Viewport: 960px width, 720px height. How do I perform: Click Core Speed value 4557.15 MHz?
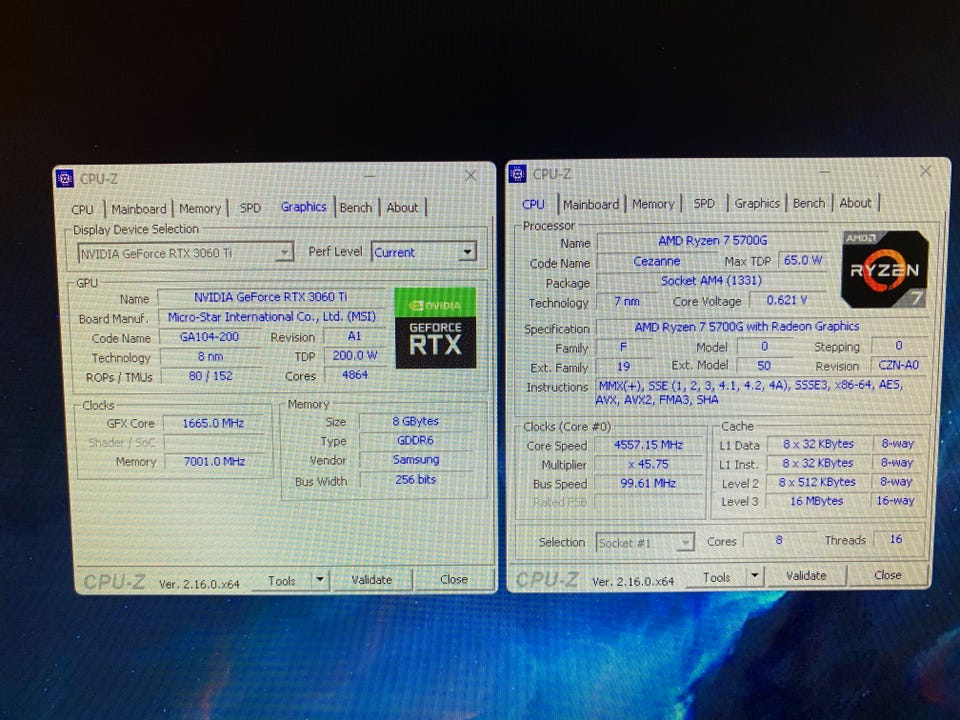648,445
